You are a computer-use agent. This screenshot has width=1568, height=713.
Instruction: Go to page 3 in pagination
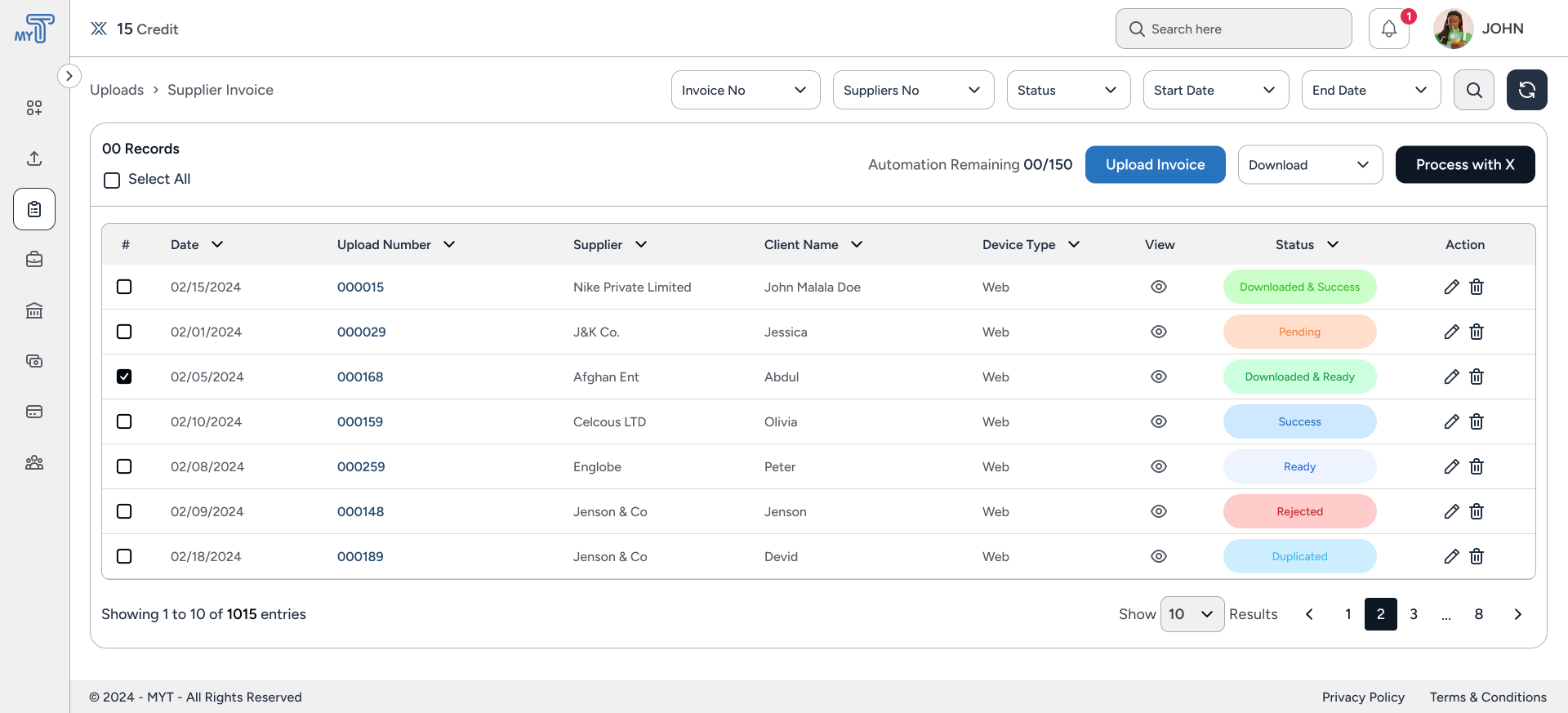pyautogui.click(x=1413, y=614)
